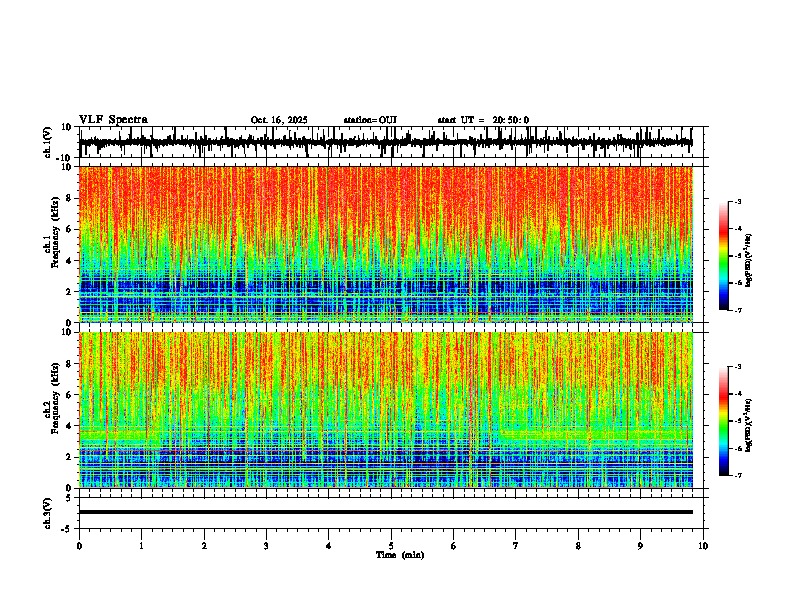Click time axis tick label '0'
The width and height of the screenshot is (792, 612).
[x=79, y=546]
